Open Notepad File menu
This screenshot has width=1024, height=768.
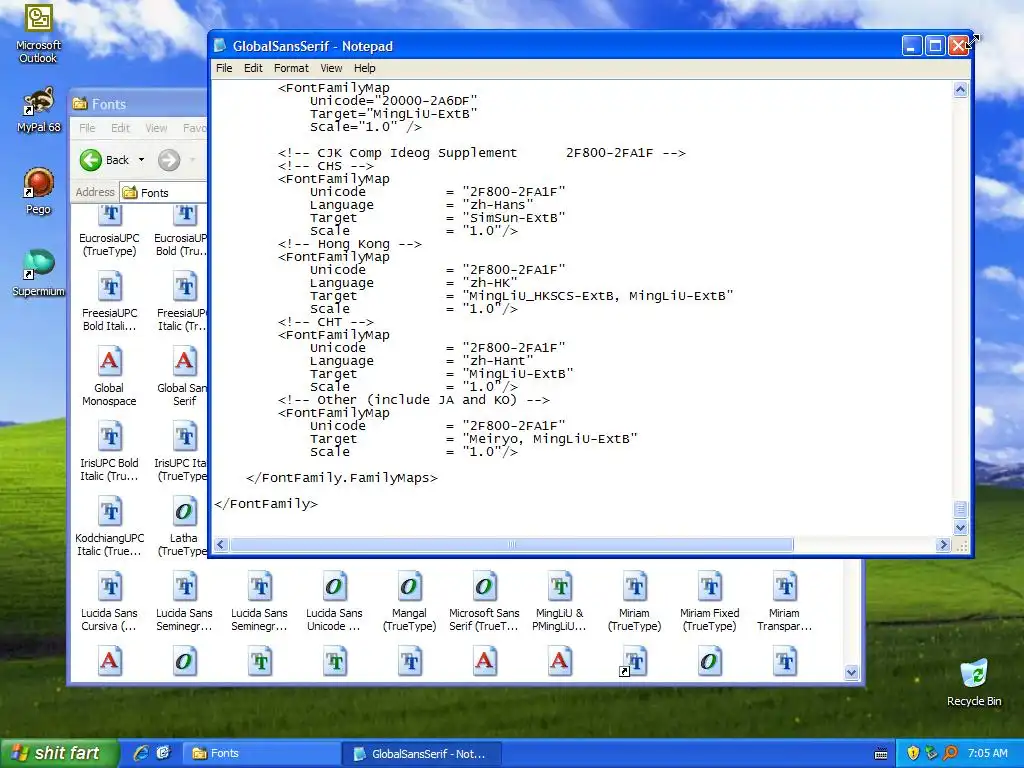coord(224,68)
